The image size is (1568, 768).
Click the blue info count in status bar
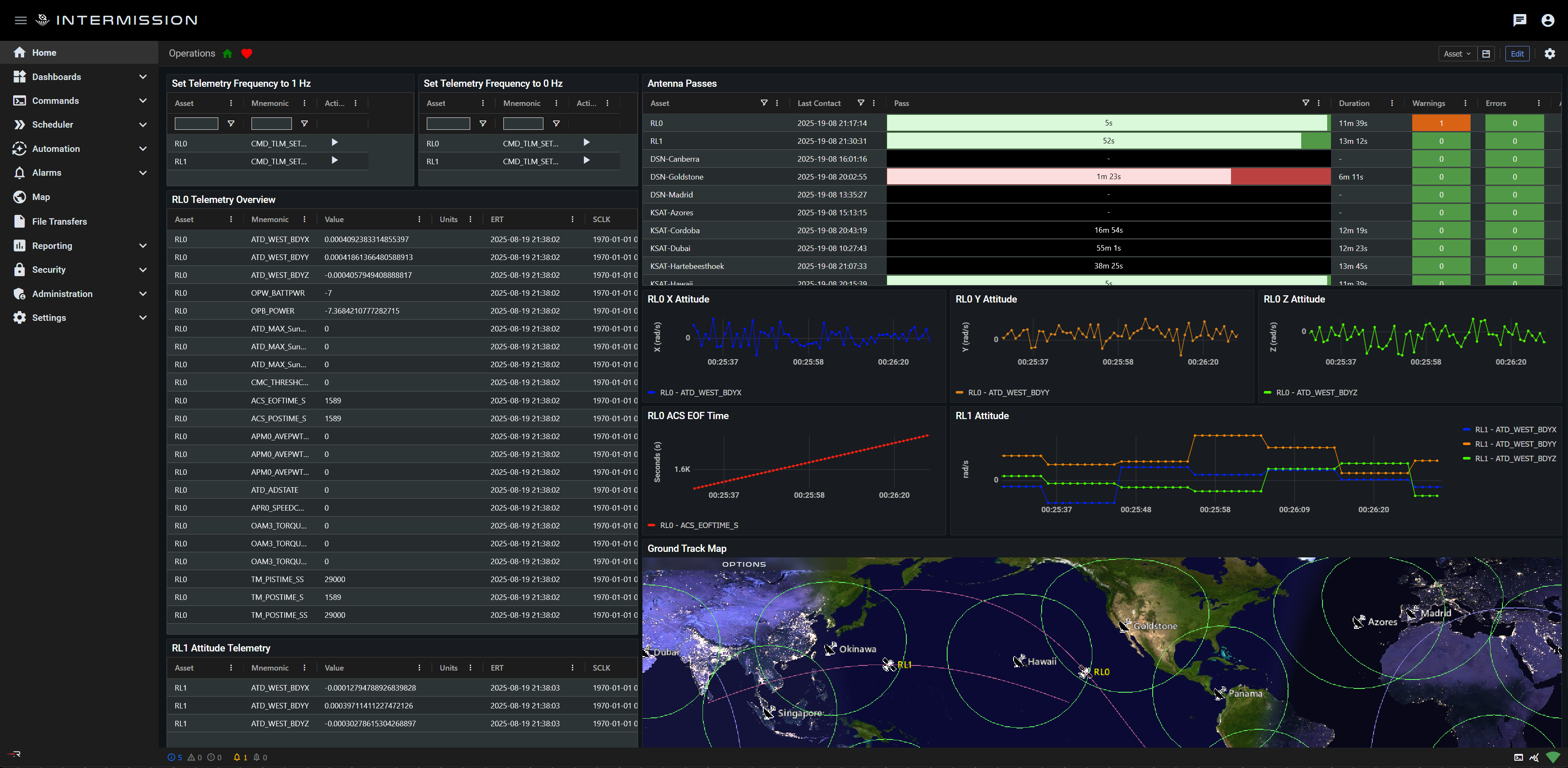click(x=175, y=758)
